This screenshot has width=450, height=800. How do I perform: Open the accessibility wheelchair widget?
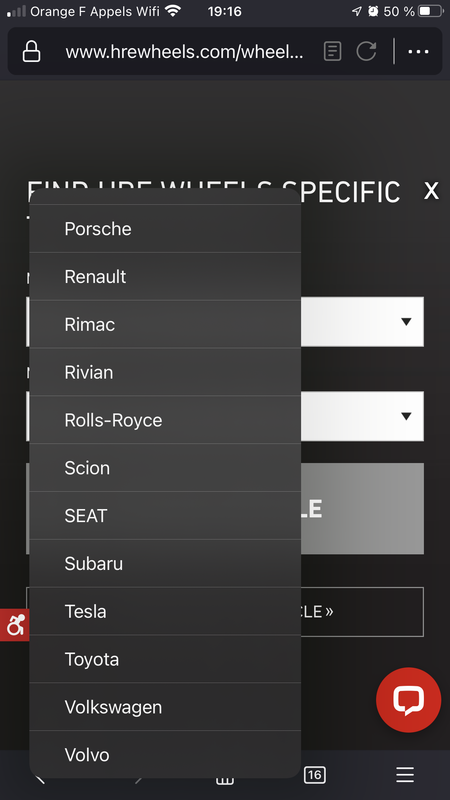15,624
